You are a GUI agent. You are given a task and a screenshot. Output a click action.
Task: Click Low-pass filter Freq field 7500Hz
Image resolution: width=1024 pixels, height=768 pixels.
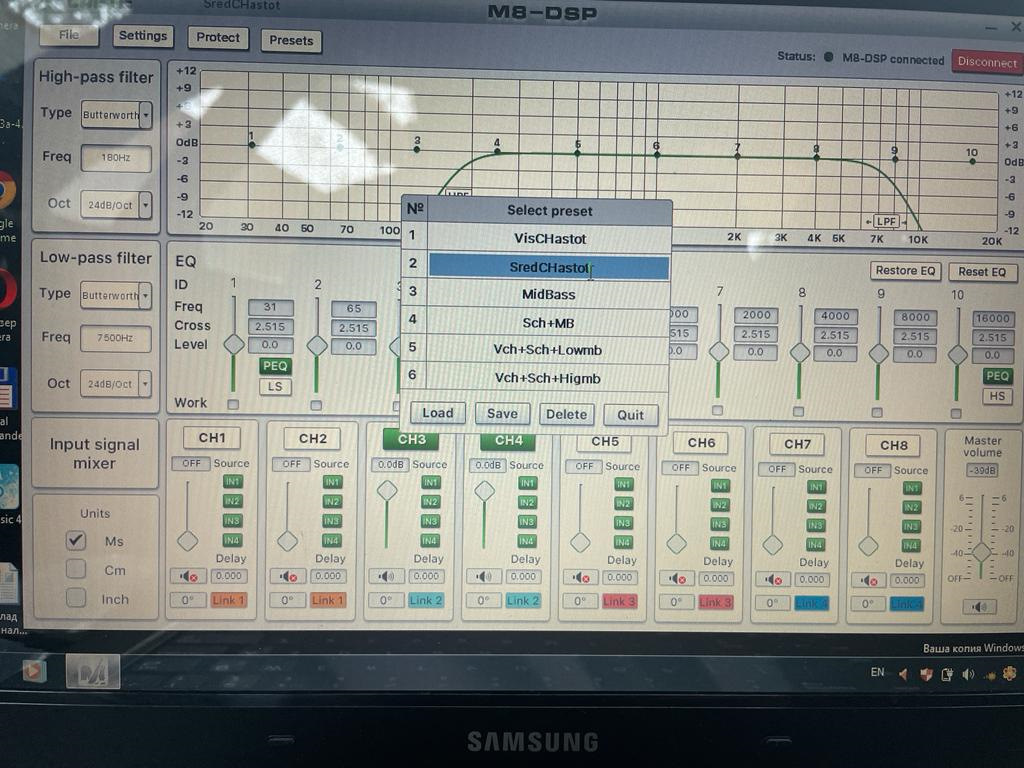pyautogui.click(x=116, y=338)
